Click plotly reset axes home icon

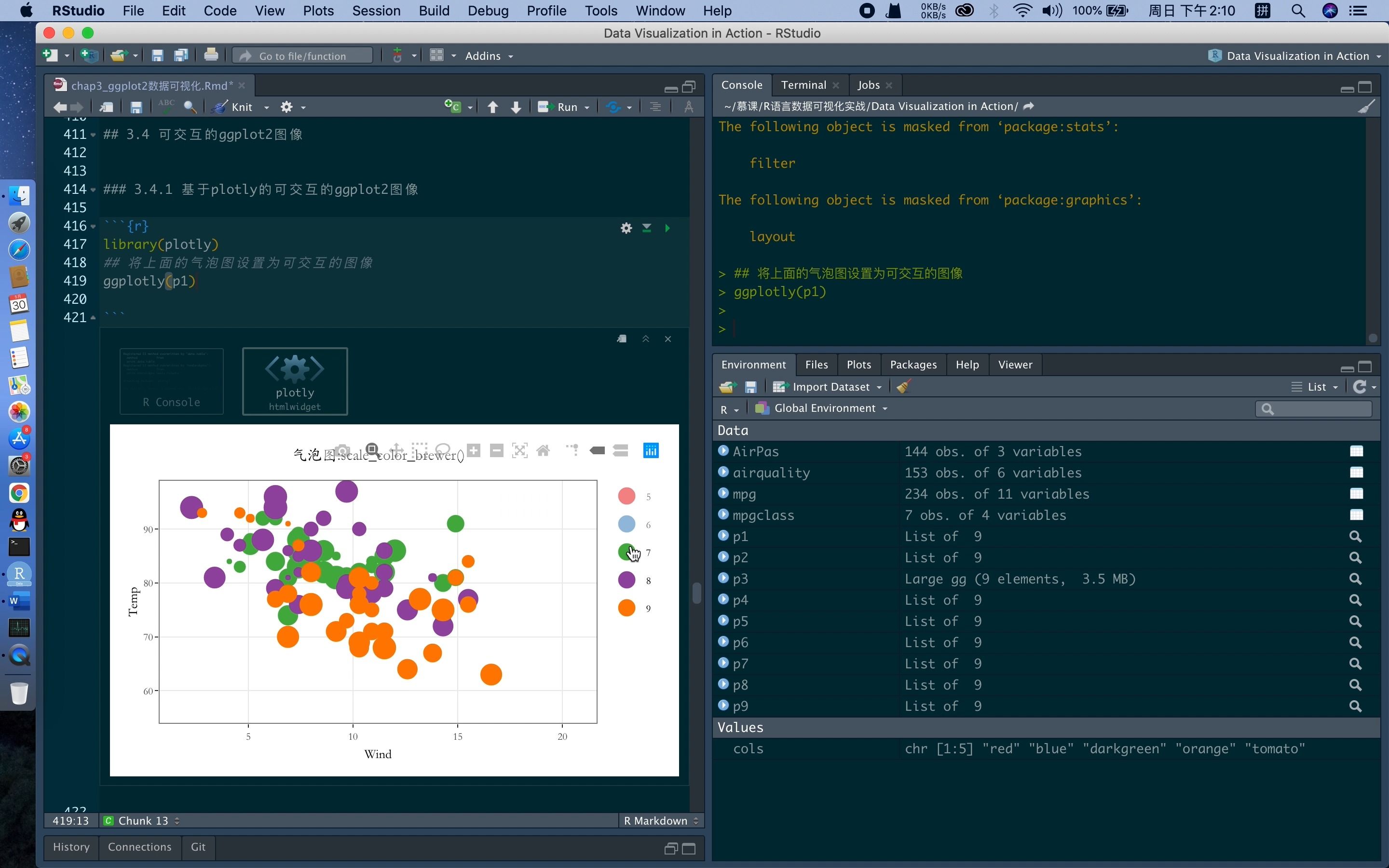point(543,451)
